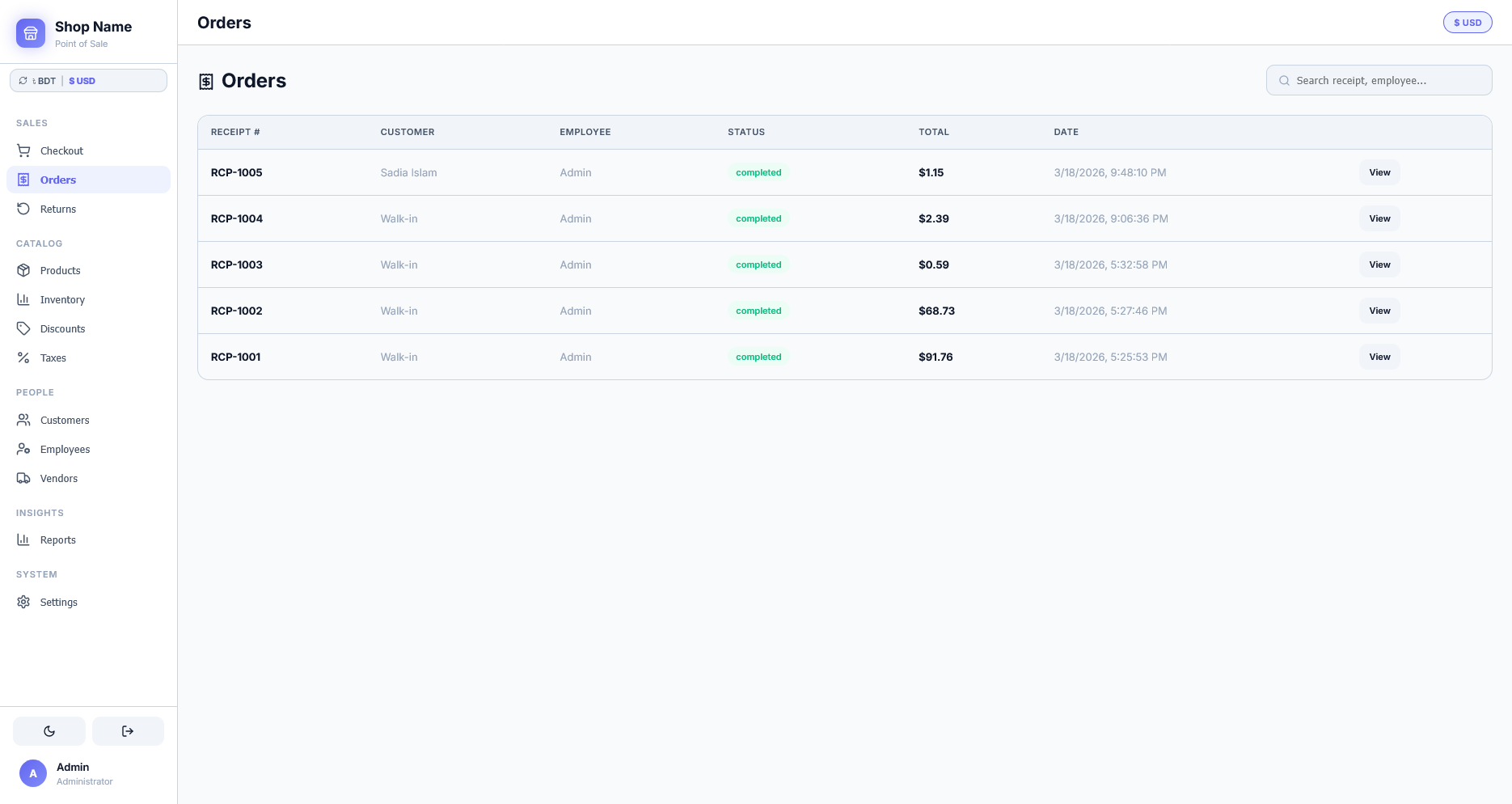This screenshot has height=804, width=1512.
Task: Click the logout arrow icon button
Action: tap(128, 731)
